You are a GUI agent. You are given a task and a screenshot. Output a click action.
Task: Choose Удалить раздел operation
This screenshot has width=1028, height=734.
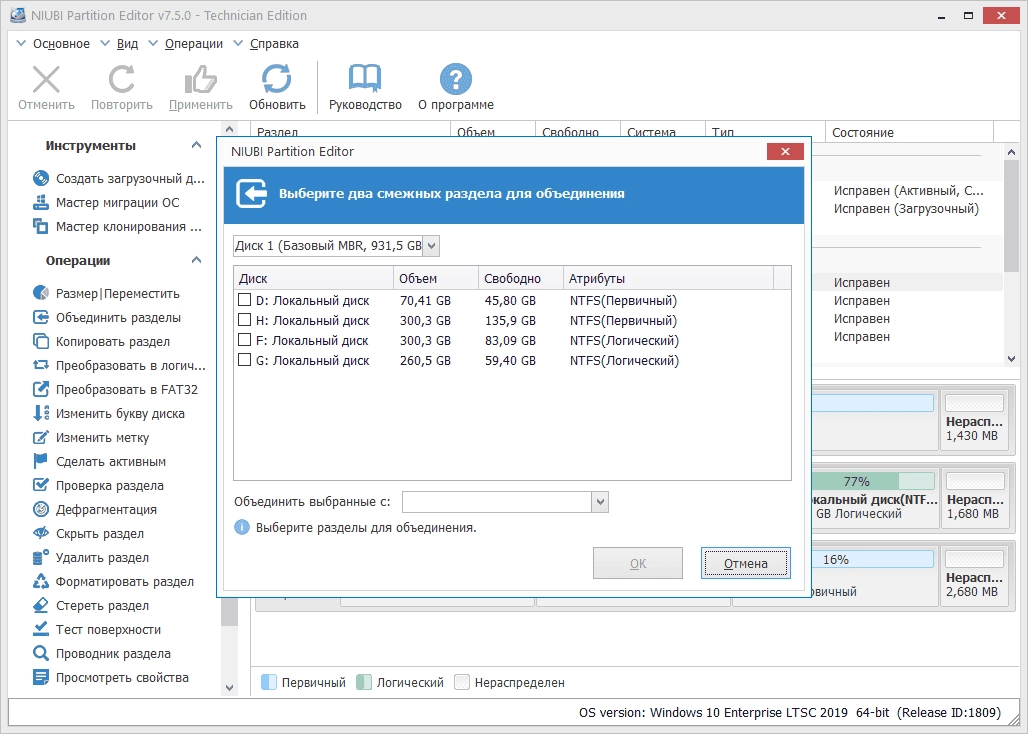click(91, 558)
